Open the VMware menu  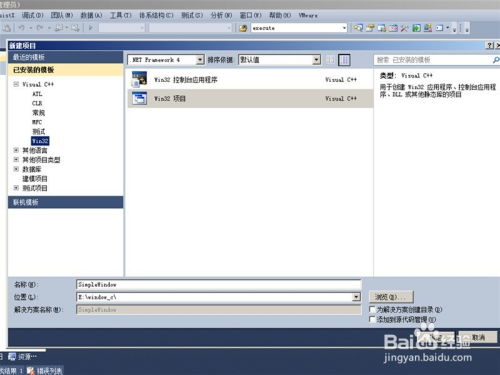308,15
